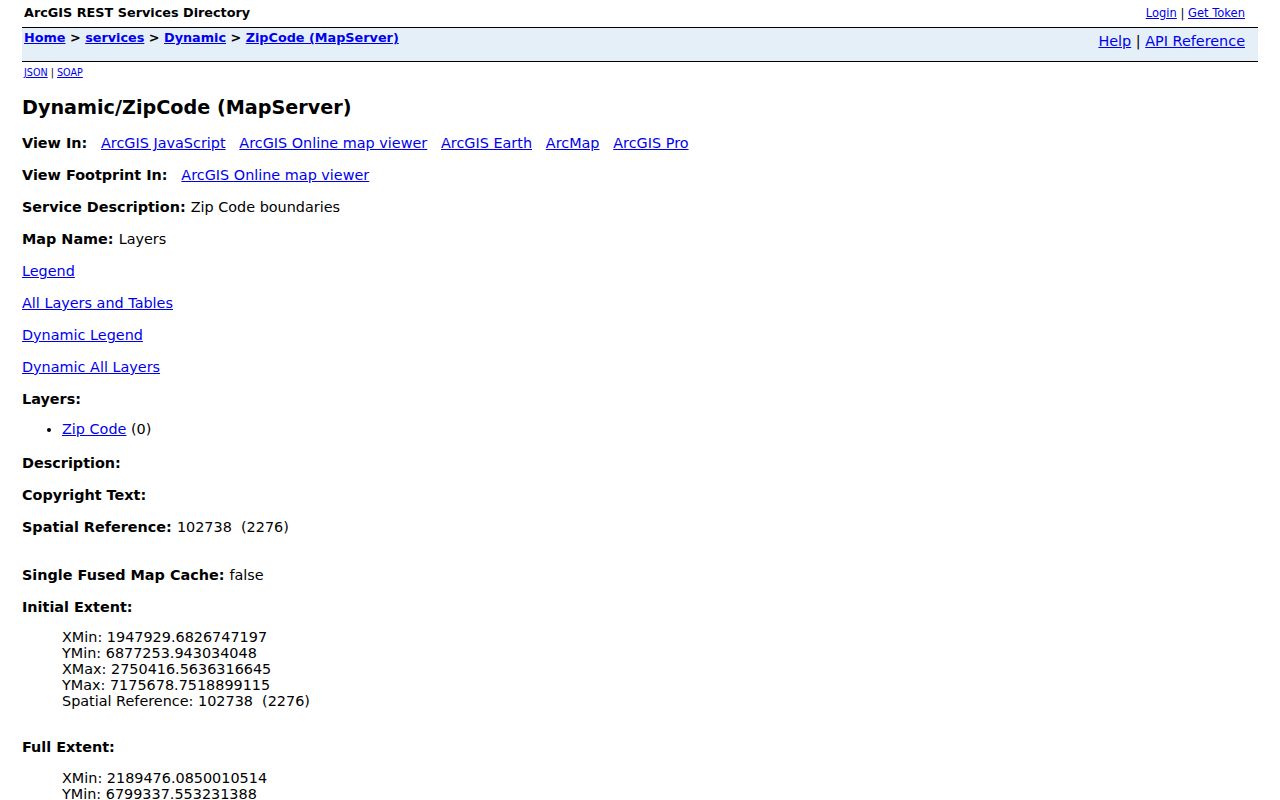Open the API Reference link
Viewport: 1280px width, 800px height.
[1195, 41]
